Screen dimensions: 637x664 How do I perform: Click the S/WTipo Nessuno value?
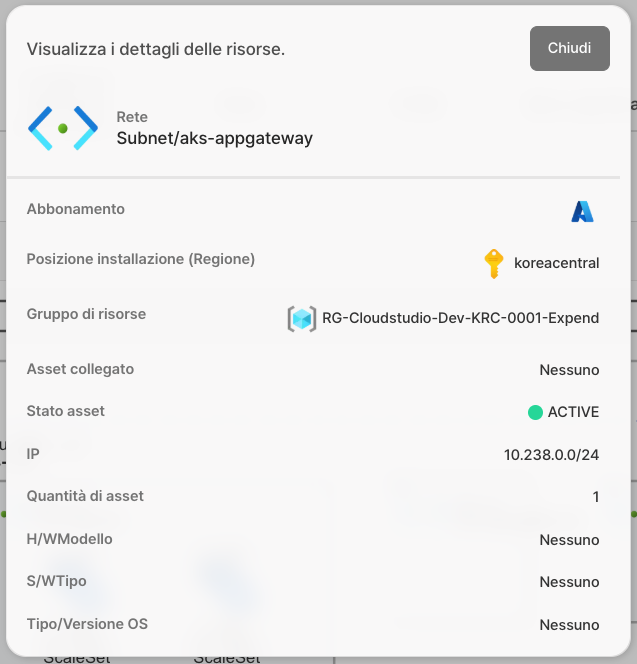569,582
